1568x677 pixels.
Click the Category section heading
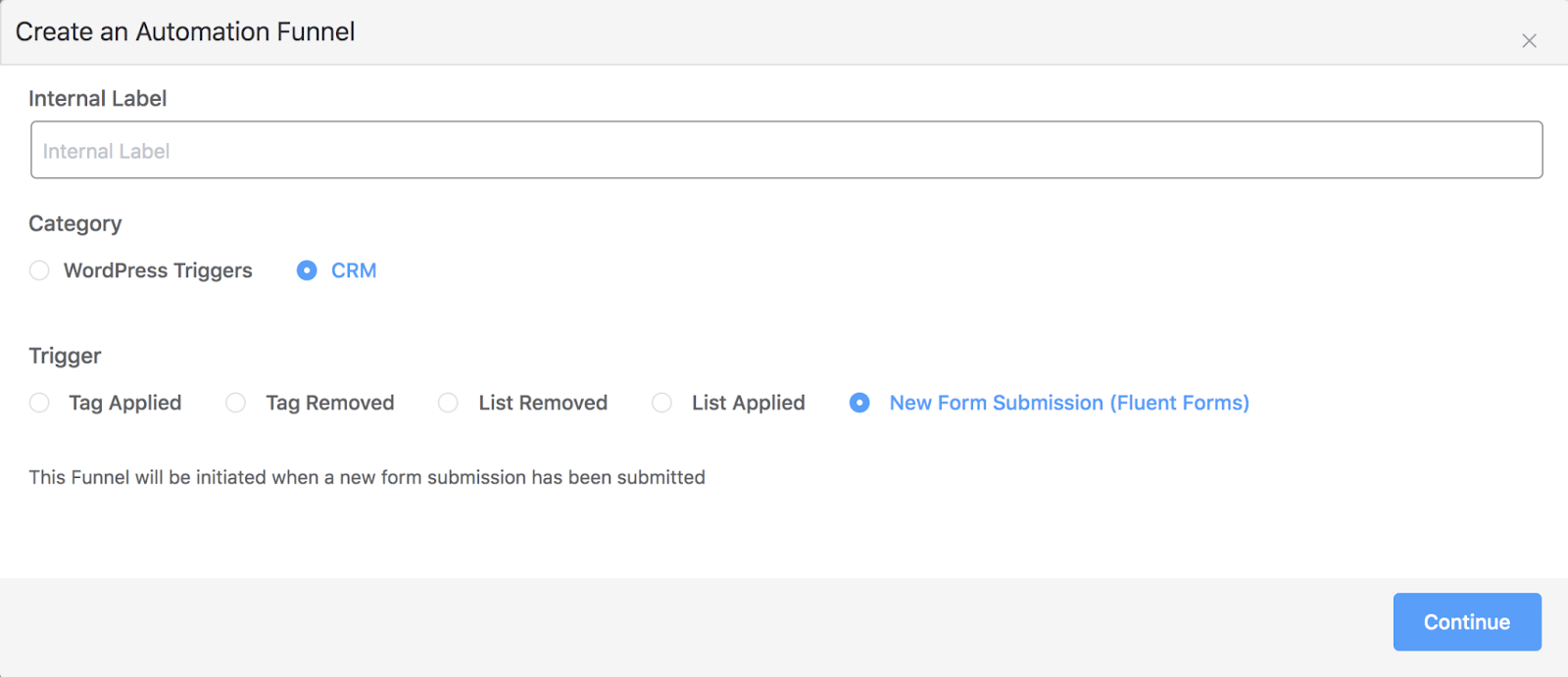[74, 223]
